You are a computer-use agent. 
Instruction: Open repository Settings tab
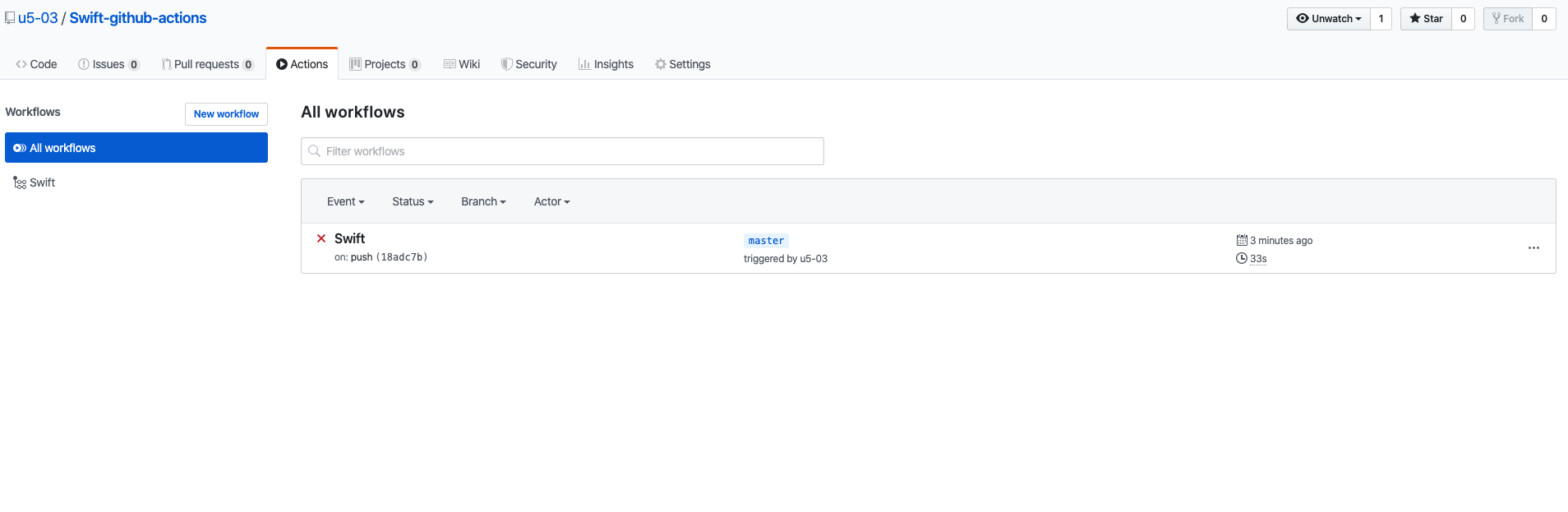(x=682, y=64)
